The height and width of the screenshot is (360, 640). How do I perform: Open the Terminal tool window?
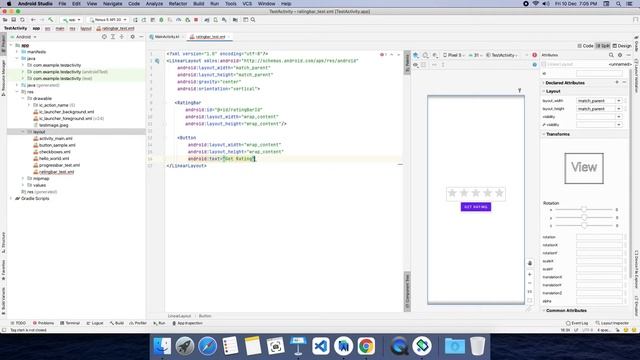[70, 323]
